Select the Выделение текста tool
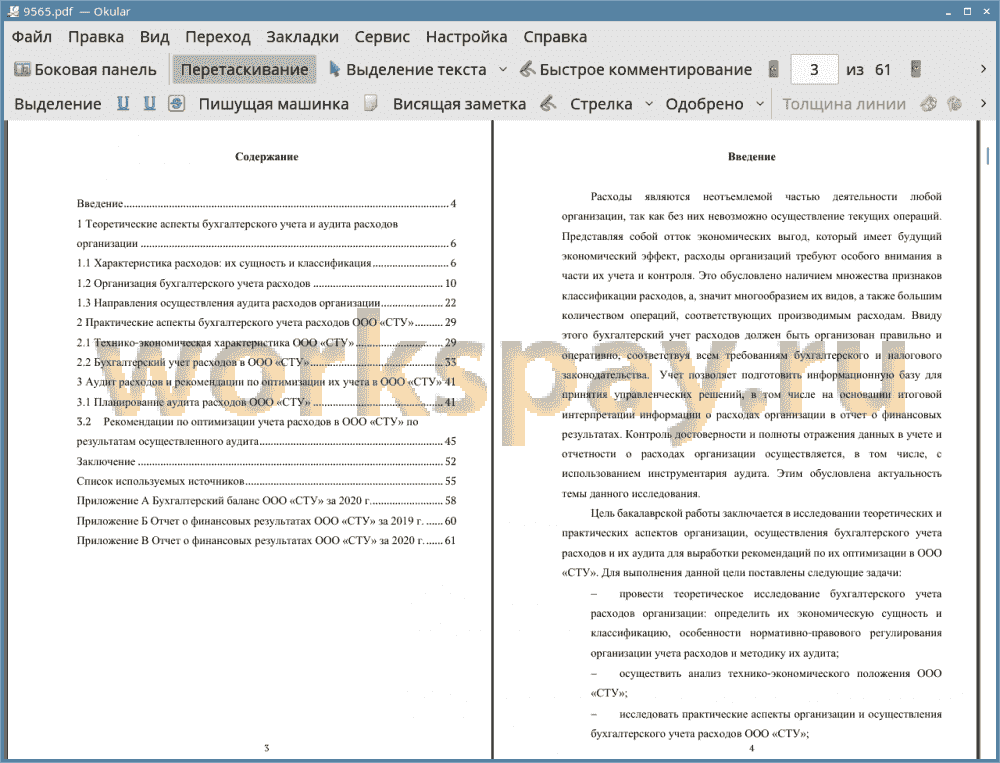This screenshot has width=1000, height=763. tap(407, 70)
